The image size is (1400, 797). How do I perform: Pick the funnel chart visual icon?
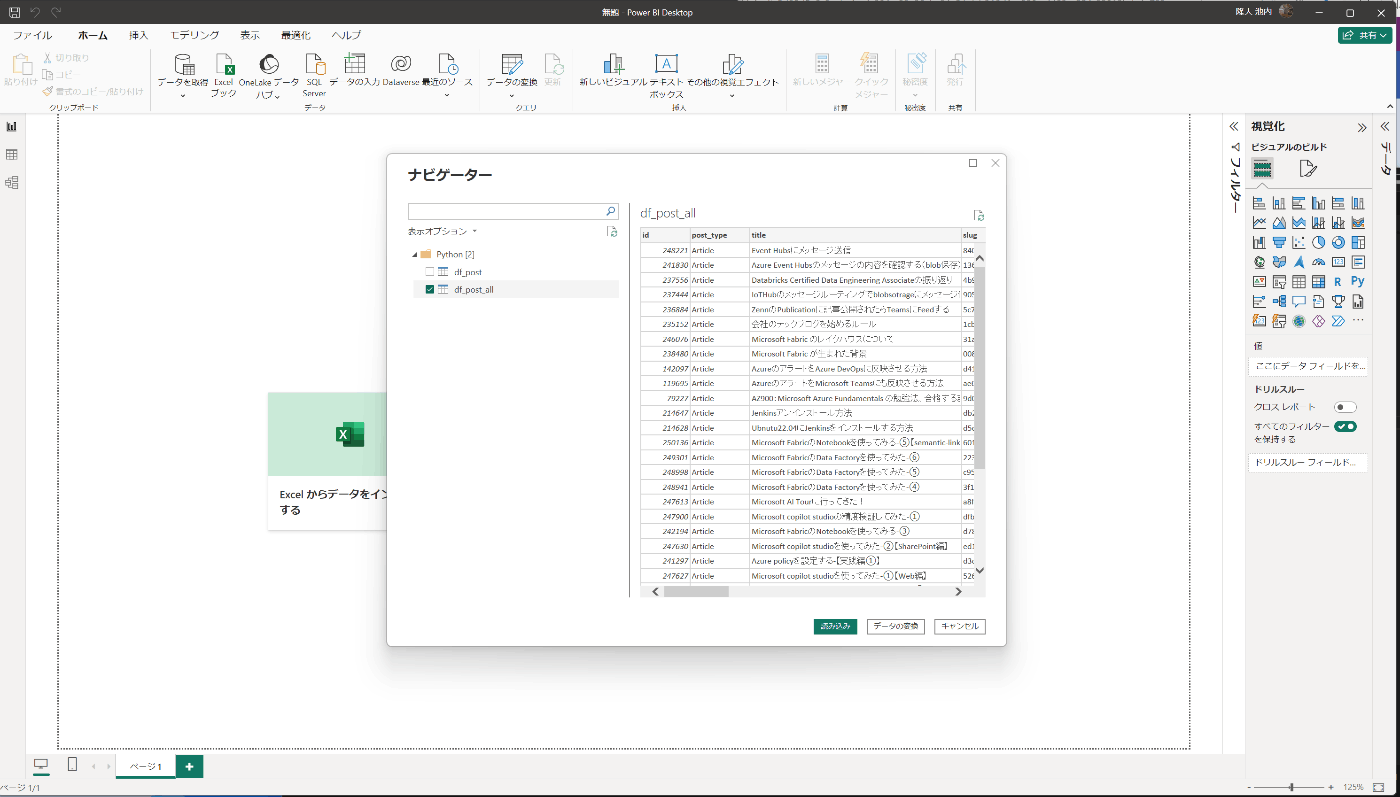point(1279,242)
